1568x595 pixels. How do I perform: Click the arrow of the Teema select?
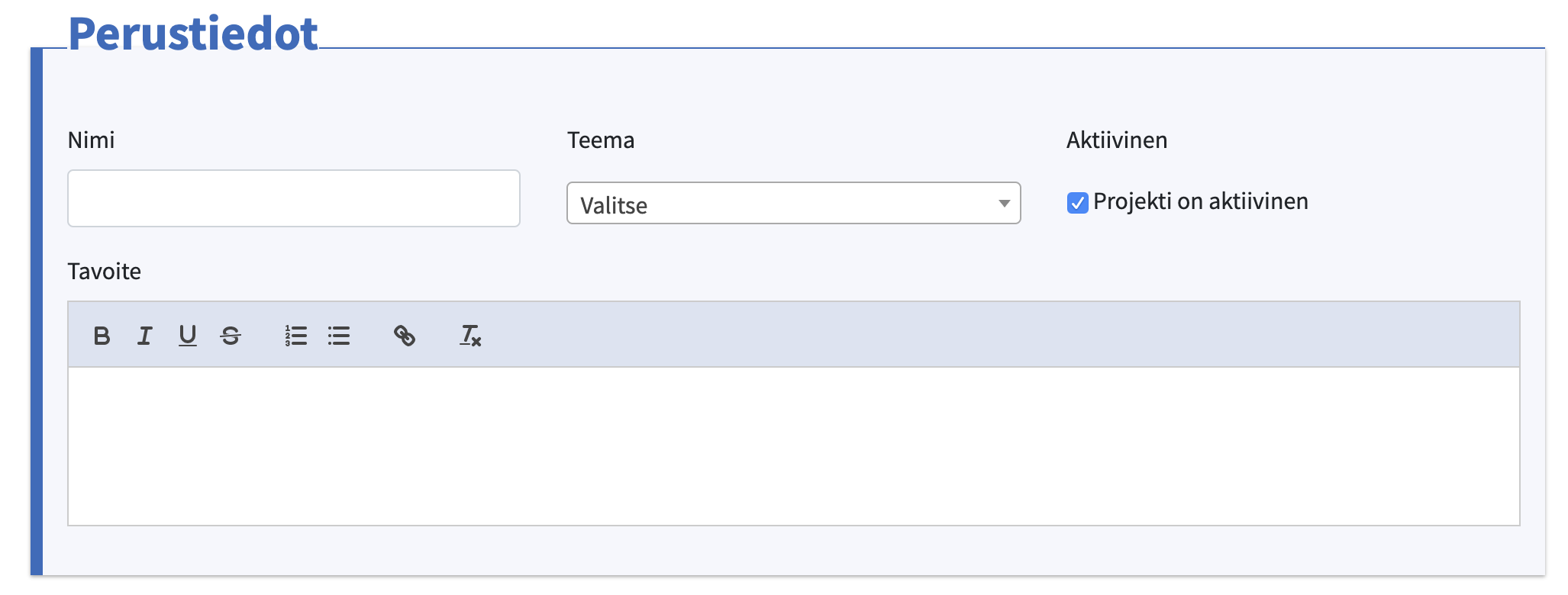point(1004,203)
